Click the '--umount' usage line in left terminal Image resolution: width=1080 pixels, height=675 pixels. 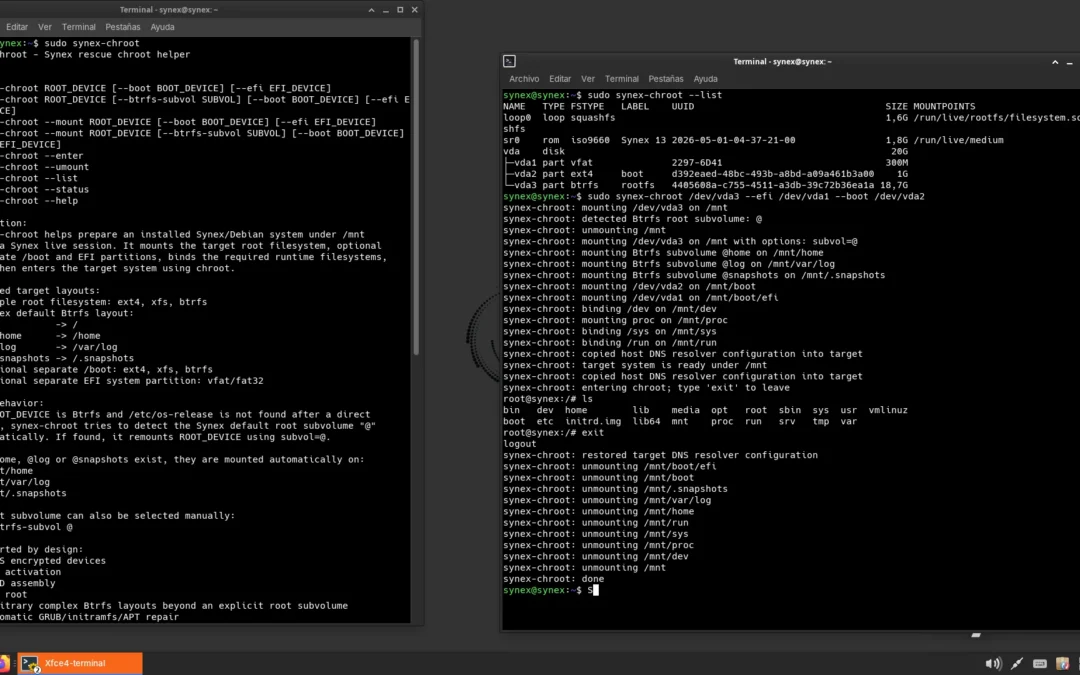(44, 167)
